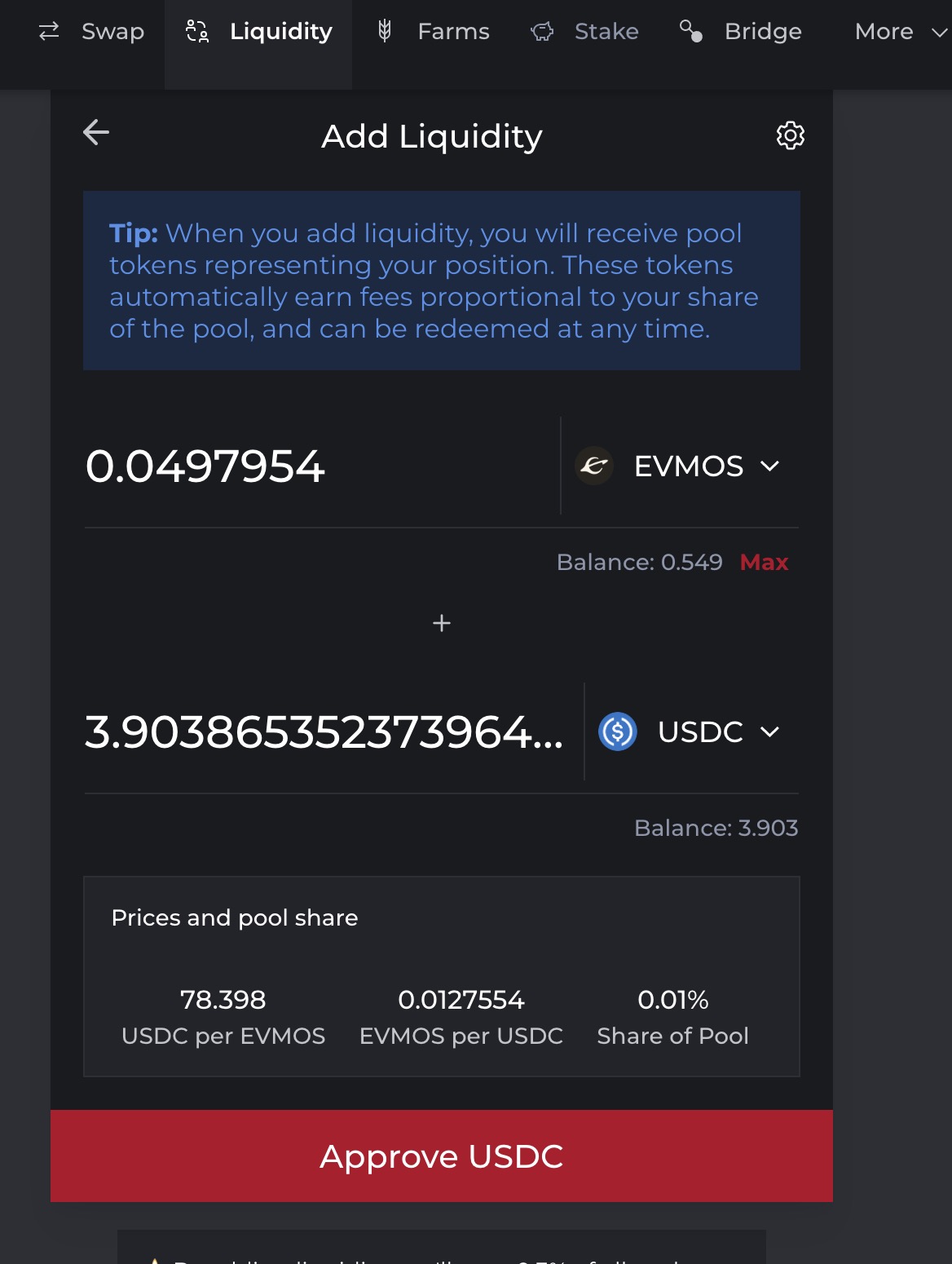
Task: Go to the Bridge tab
Action: (763, 32)
